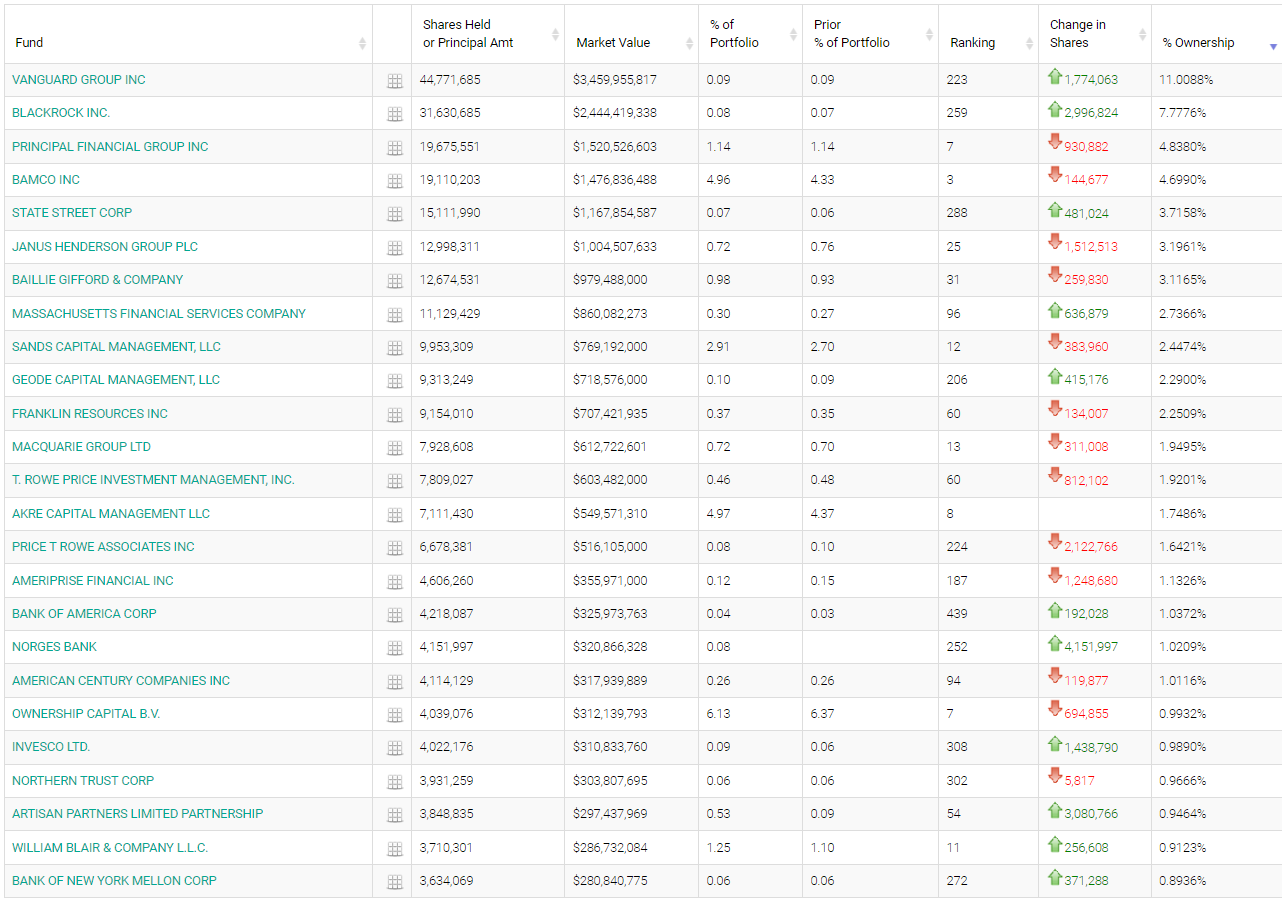Open the grid icon for Sands Capital Management
This screenshot has width=1282, height=899.
point(395,348)
